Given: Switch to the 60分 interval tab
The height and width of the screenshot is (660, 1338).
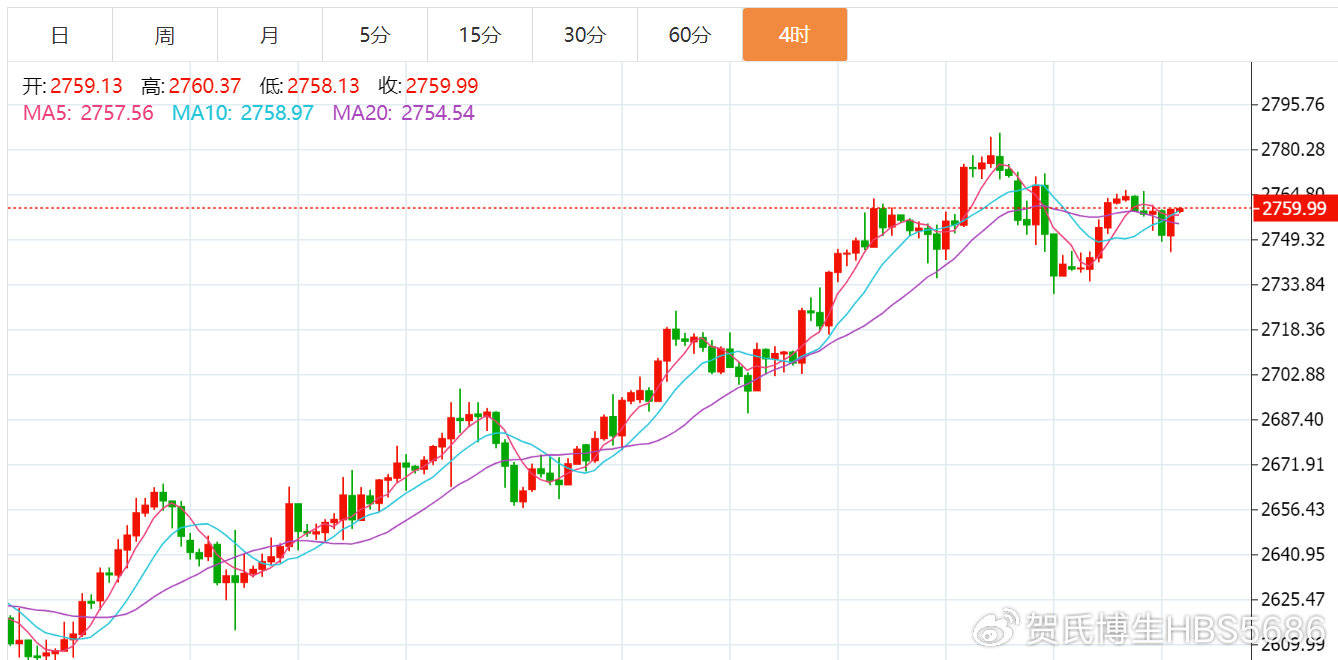Looking at the screenshot, I should [x=689, y=35].
